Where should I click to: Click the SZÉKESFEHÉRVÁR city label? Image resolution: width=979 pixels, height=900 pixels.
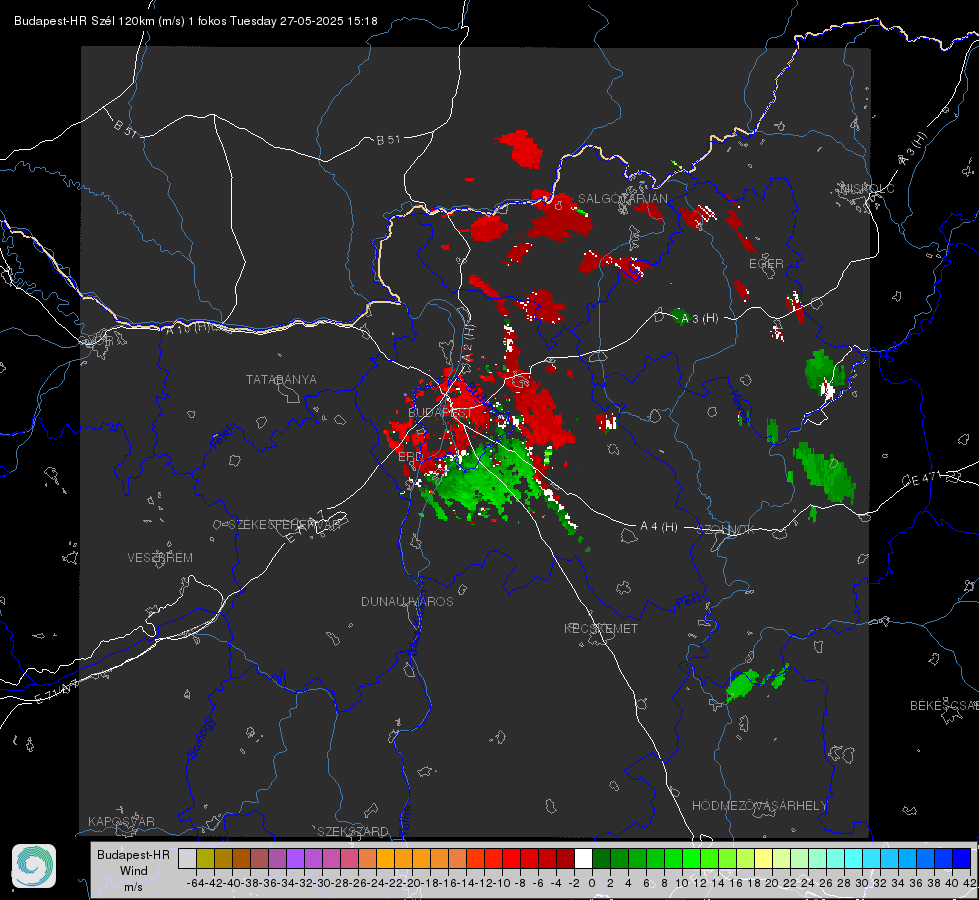(x=284, y=524)
